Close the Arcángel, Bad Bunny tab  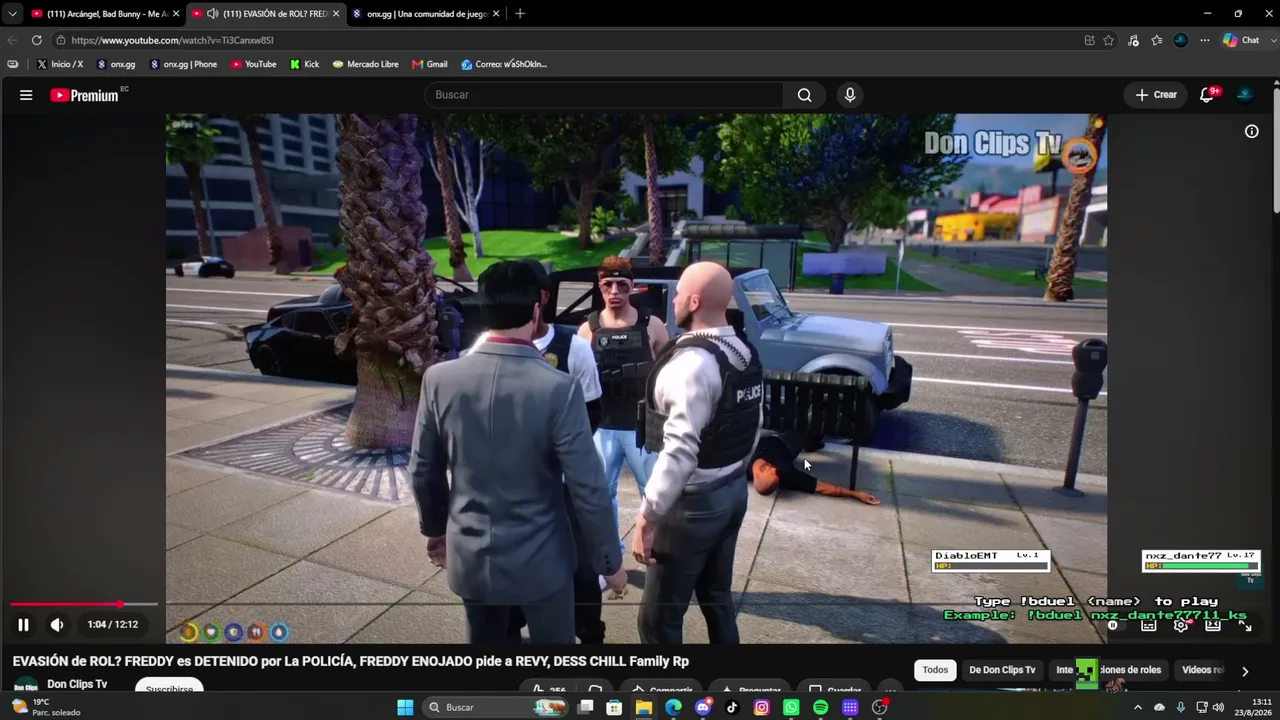(x=176, y=14)
